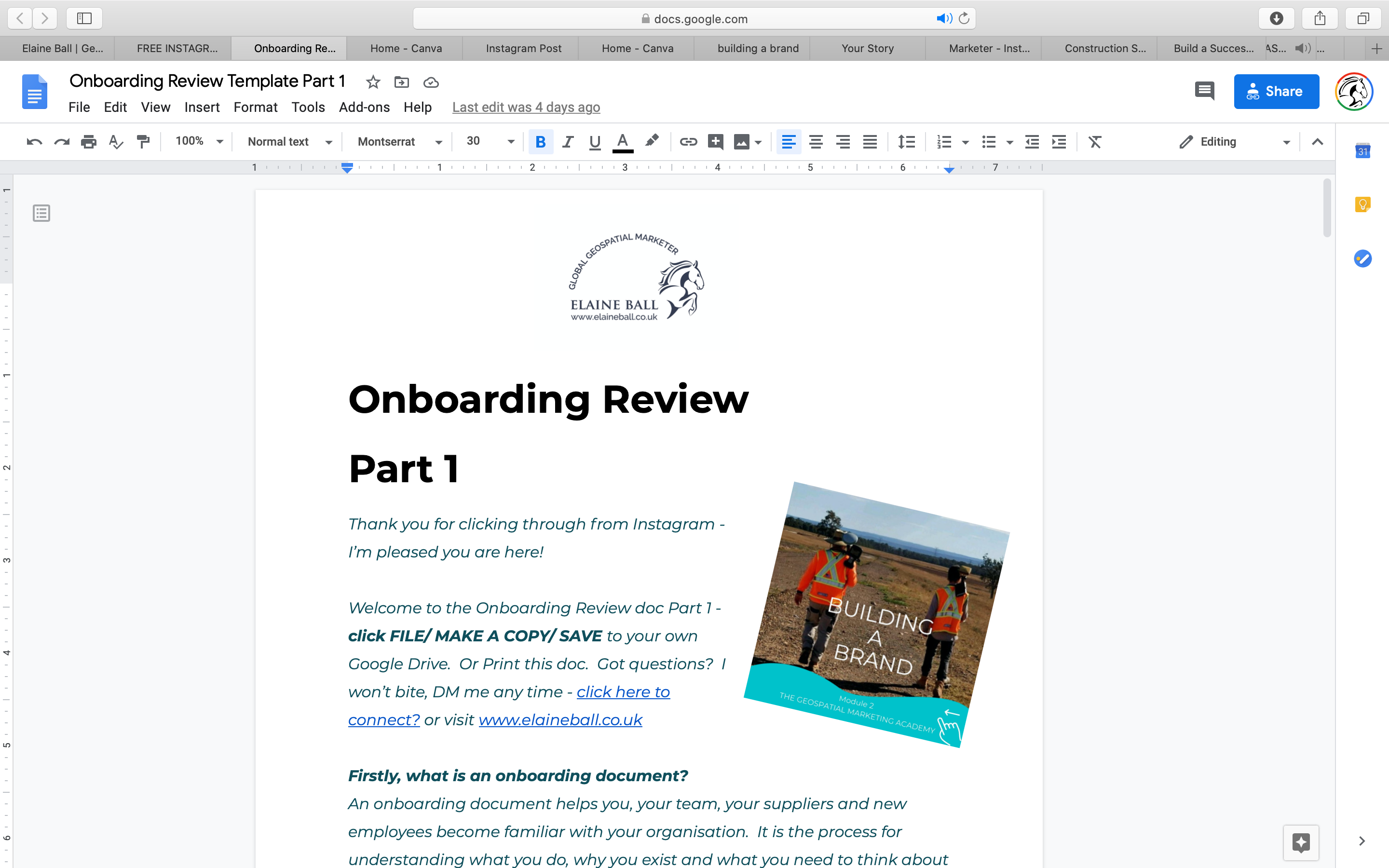Open Google account avatar
Image resolution: width=1389 pixels, height=868 pixels.
pyautogui.click(x=1353, y=91)
